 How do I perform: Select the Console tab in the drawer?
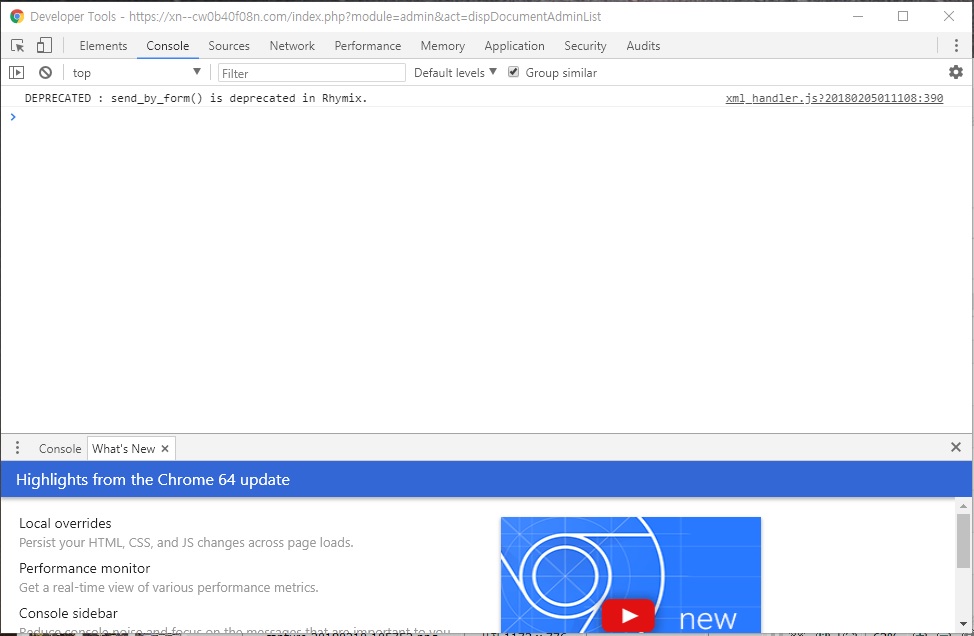click(x=60, y=449)
